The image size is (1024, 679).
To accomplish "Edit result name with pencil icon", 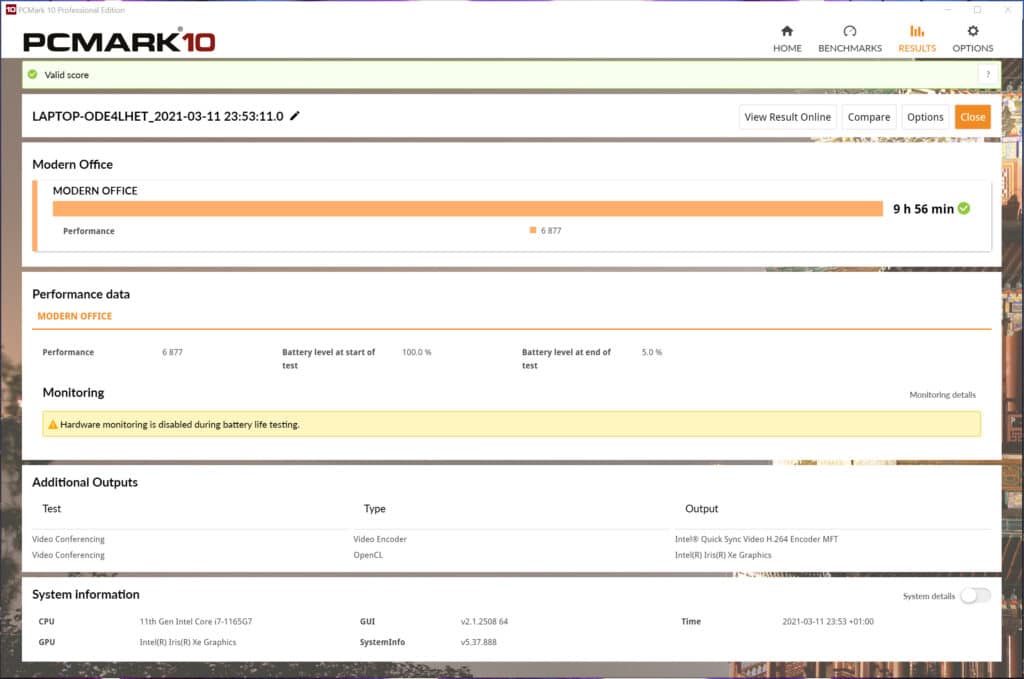I will pyautogui.click(x=295, y=116).
